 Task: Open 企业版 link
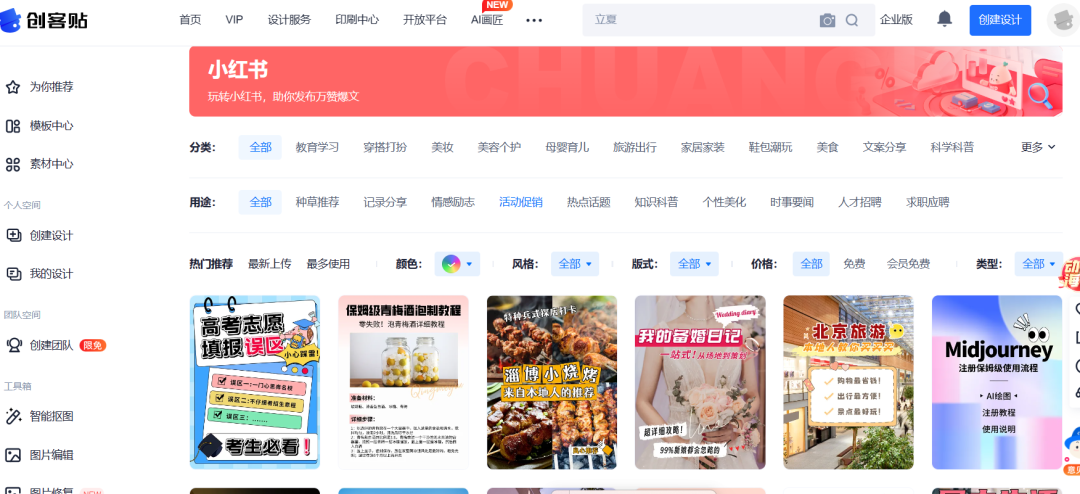896,20
